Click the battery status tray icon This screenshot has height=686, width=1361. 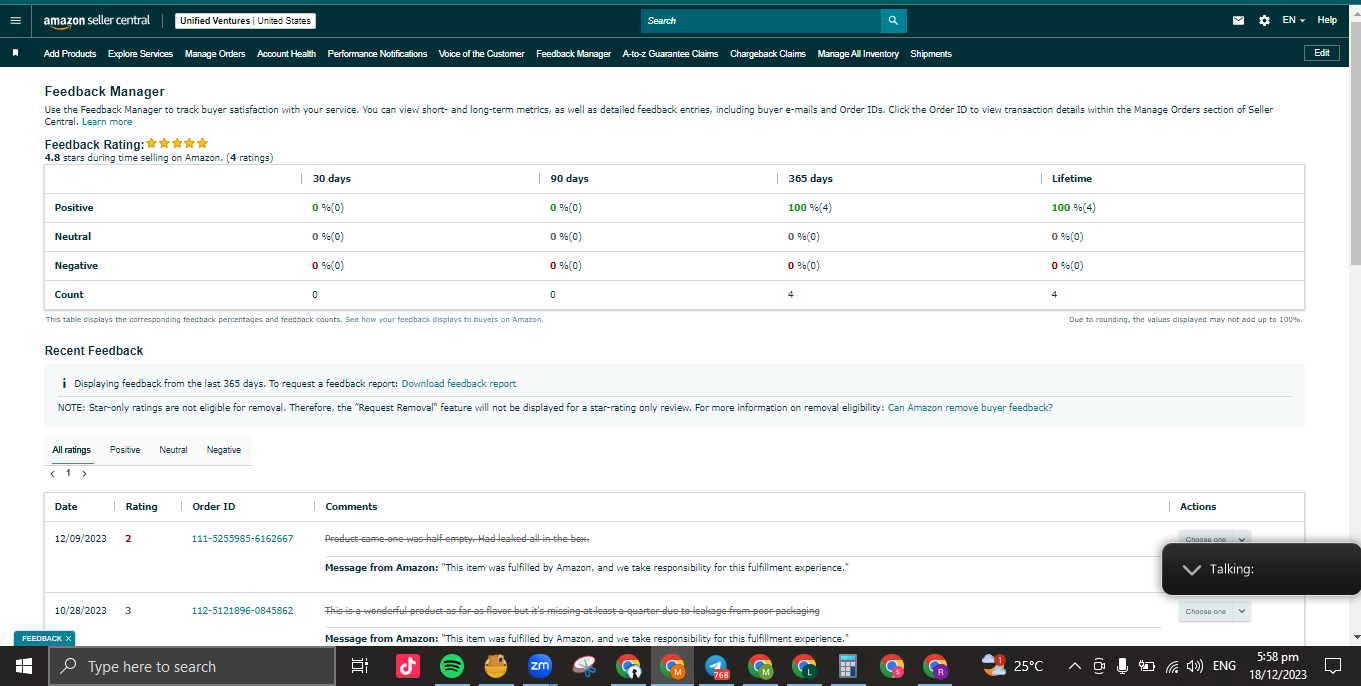[x=1147, y=666]
